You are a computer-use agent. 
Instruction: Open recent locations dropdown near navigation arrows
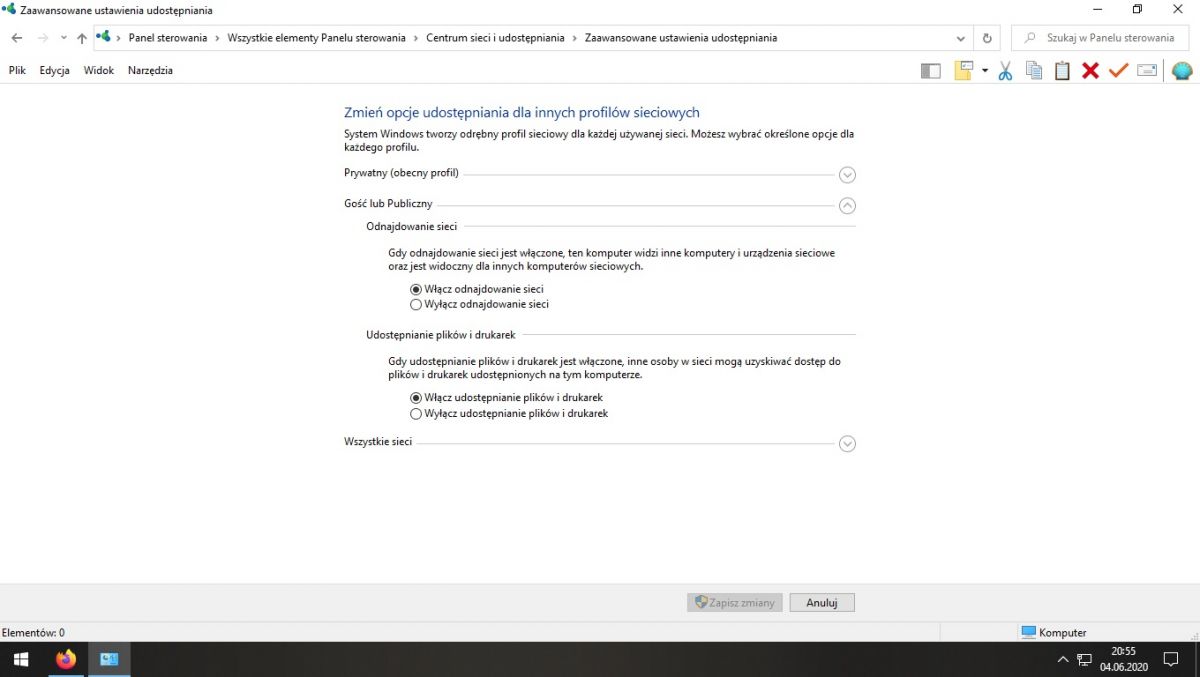[x=64, y=38]
